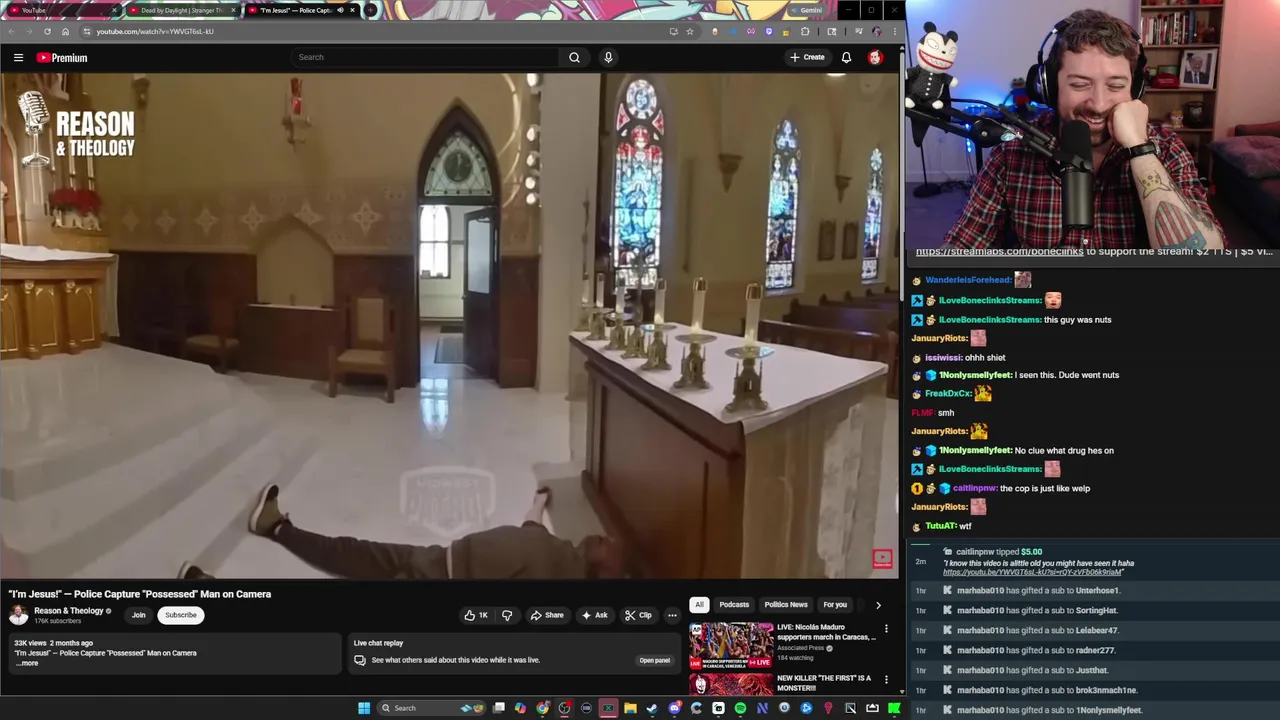Ask about this video

[594, 615]
